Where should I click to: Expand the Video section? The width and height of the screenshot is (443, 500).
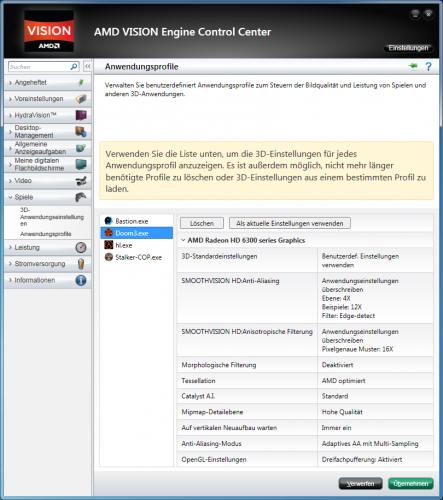click(10, 181)
